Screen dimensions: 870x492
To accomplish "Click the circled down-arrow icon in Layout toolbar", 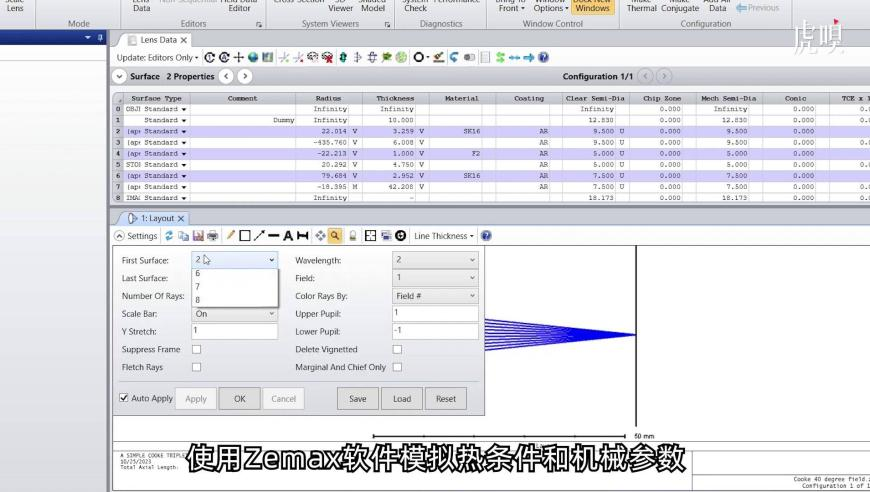I will click(400, 236).
